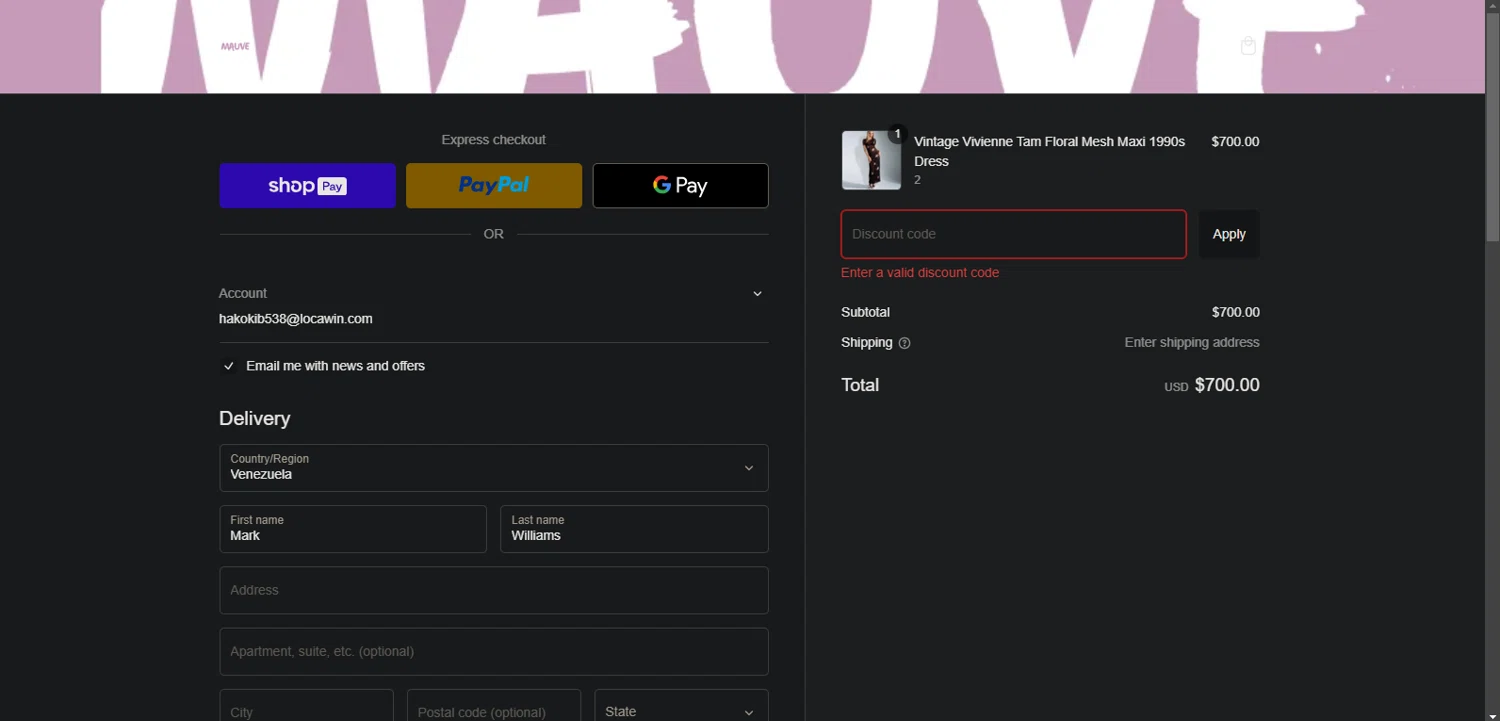Click the City input field
The image size is (1500, 721).
pyautogui.click(x=306, y=705)
